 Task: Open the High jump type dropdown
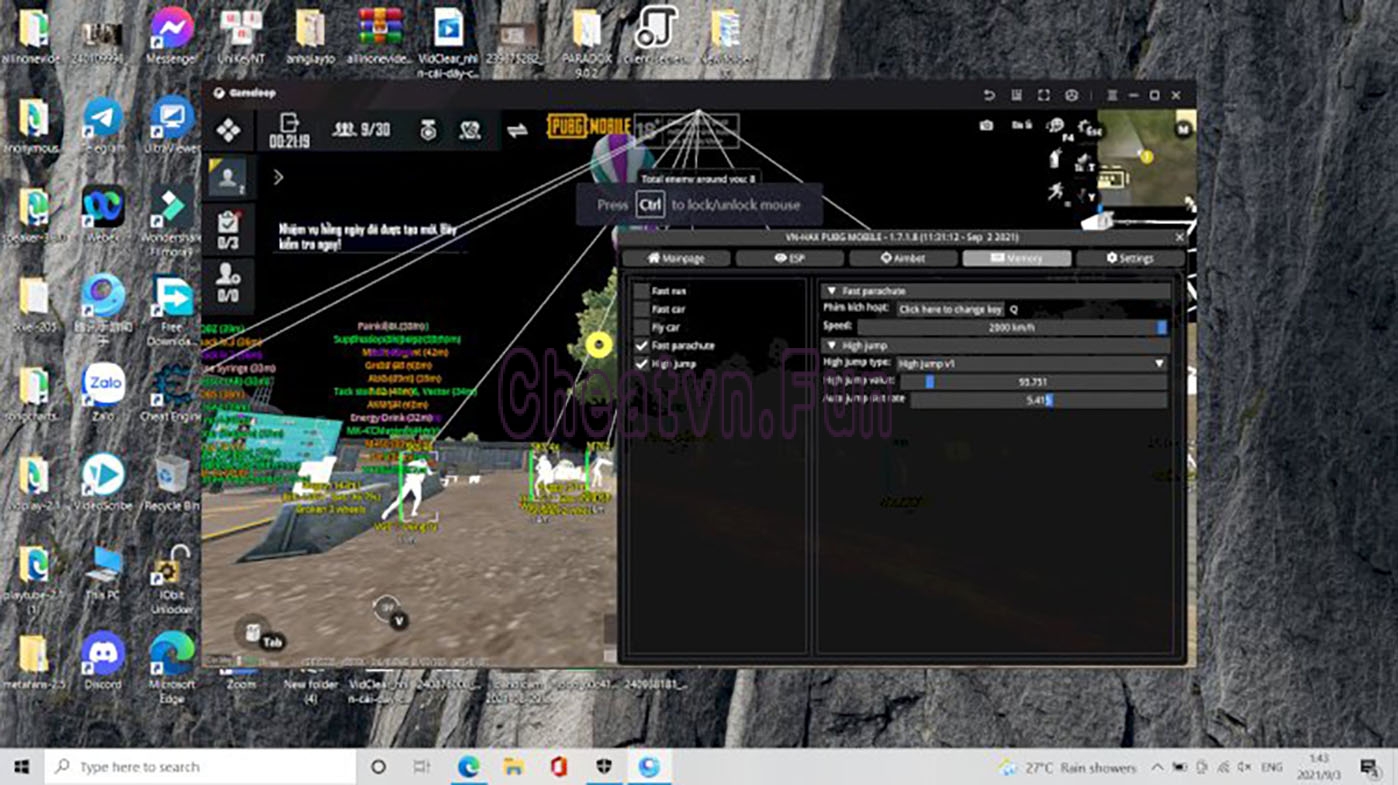pos(1030,364)
